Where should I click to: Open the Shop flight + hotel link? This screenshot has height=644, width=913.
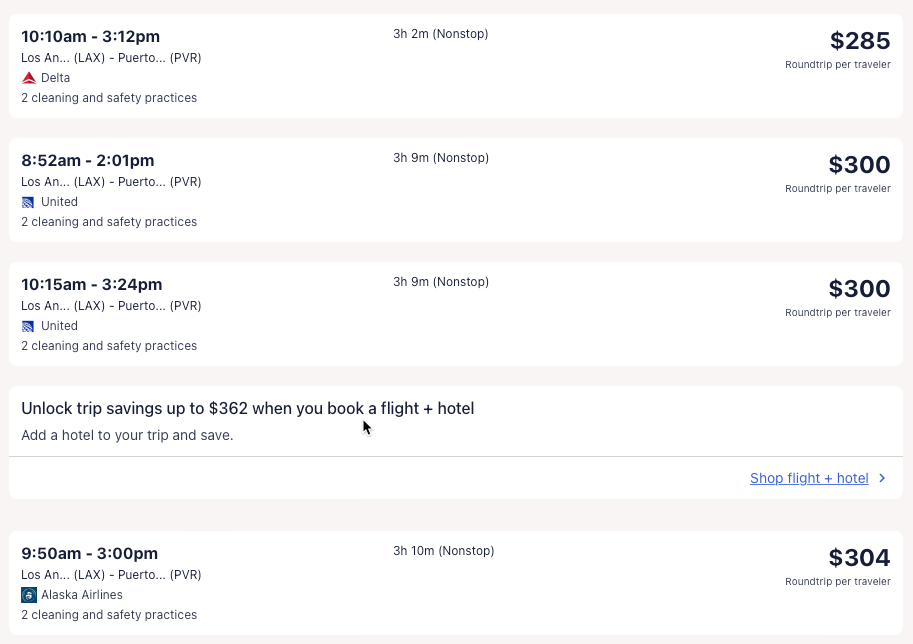808,479
